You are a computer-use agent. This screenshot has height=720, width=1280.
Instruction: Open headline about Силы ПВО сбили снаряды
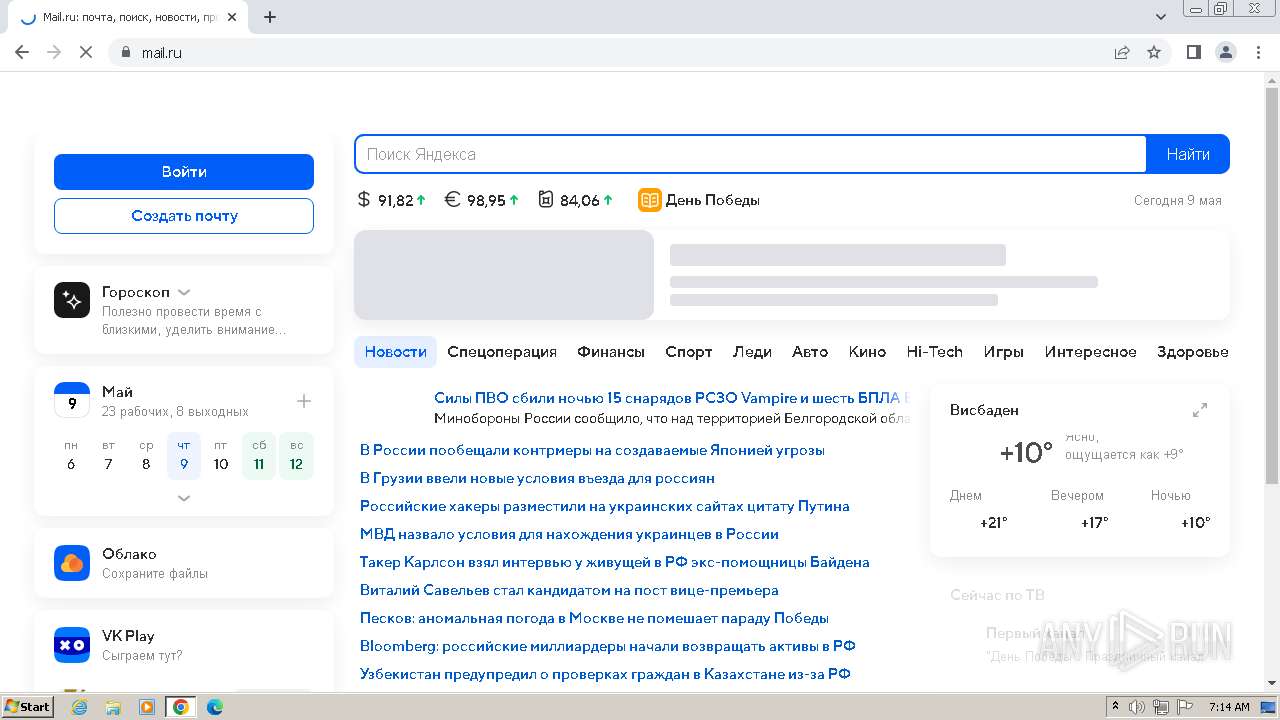(x=670, y=398)
